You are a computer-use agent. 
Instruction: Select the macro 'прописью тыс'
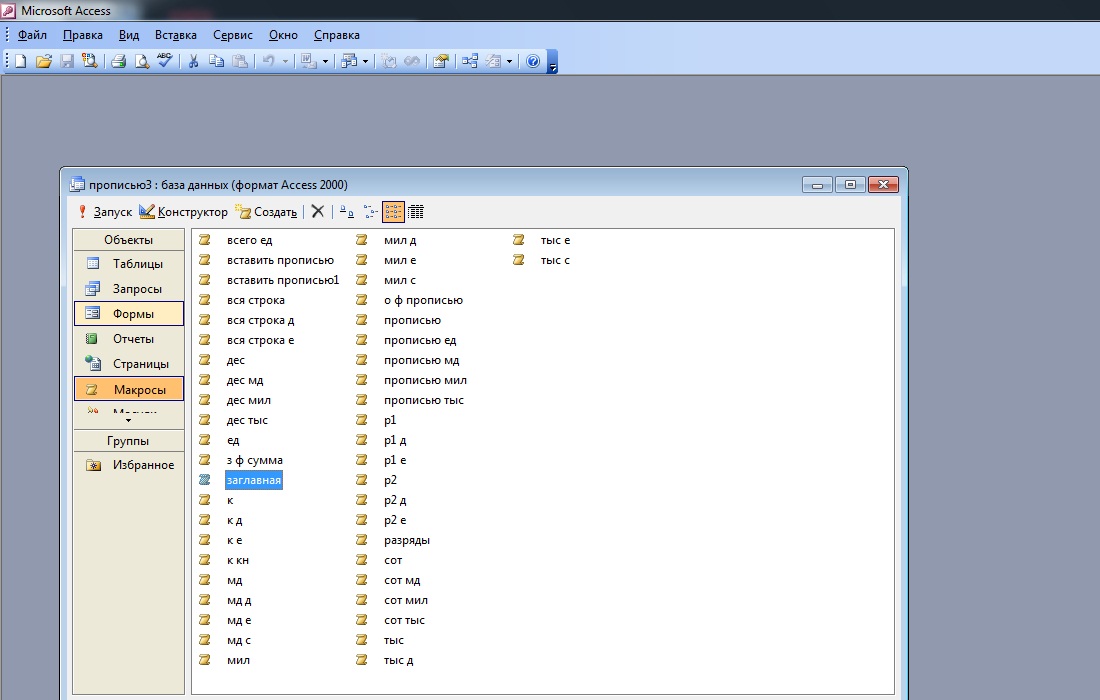click(424, 401)
